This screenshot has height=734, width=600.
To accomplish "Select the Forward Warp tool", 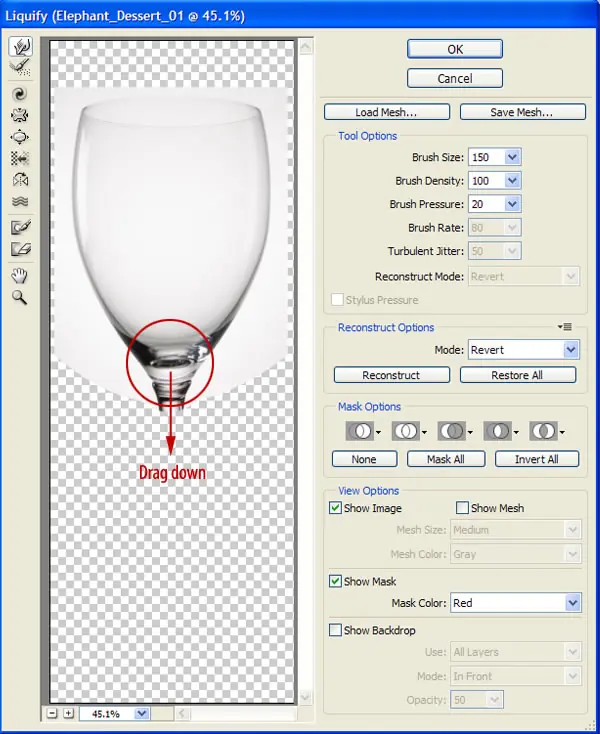I will 20,46.
